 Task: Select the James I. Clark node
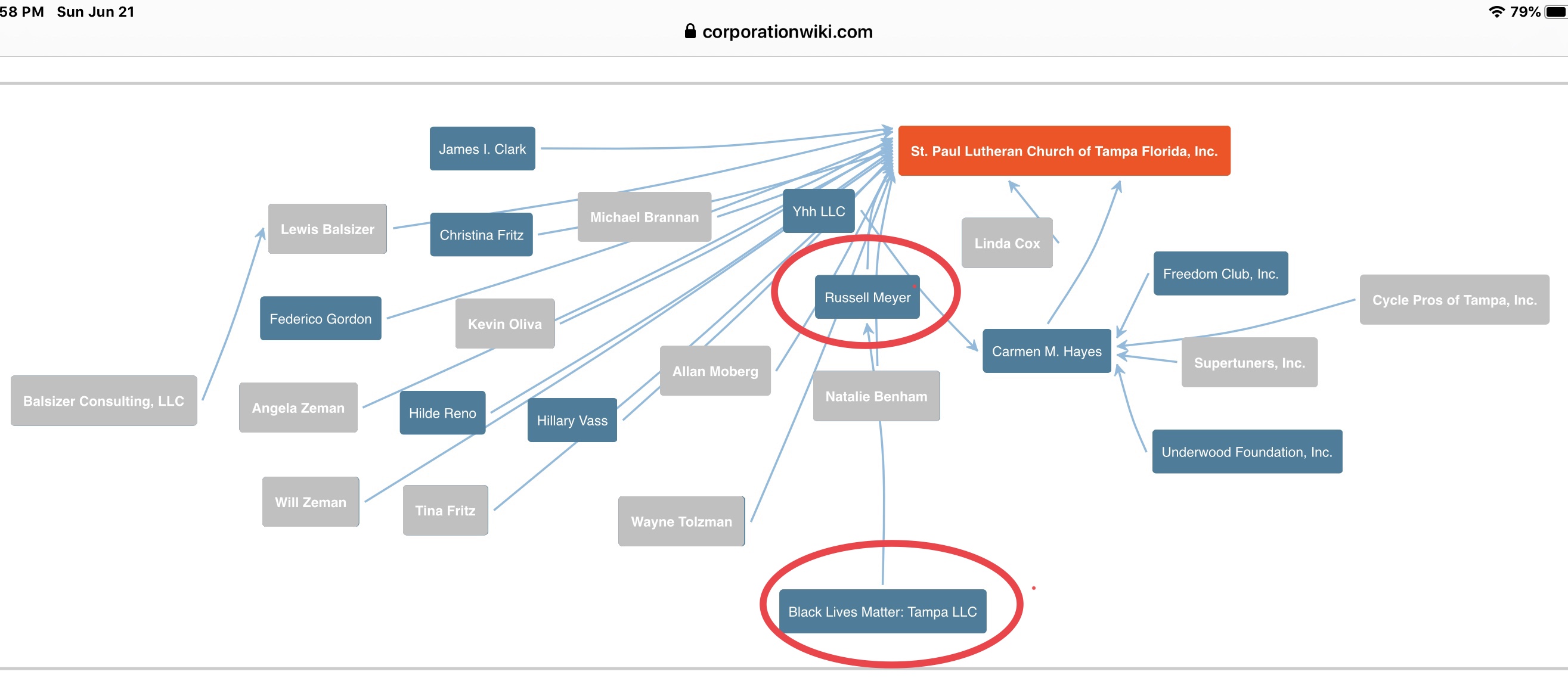point(482,148)
